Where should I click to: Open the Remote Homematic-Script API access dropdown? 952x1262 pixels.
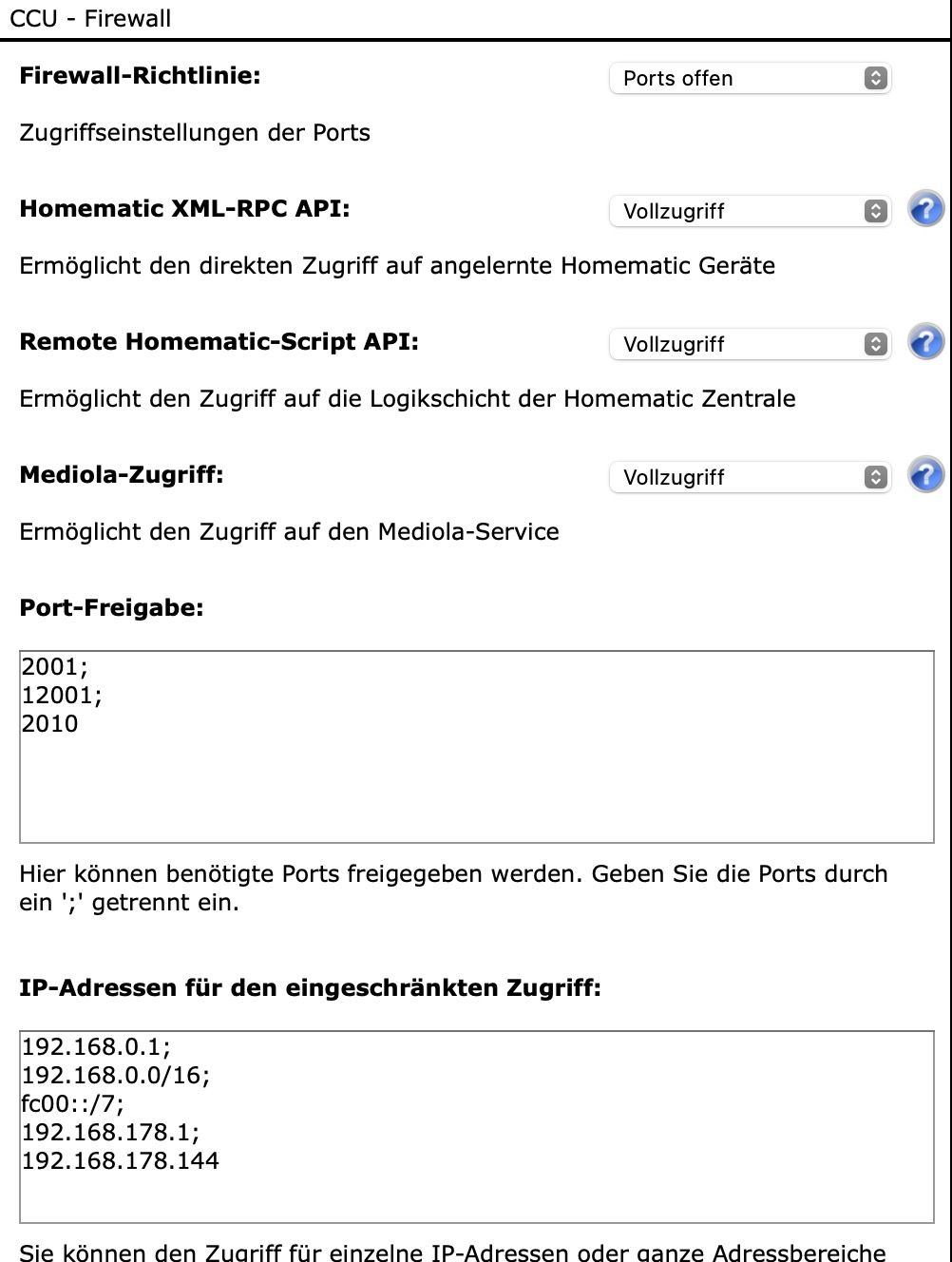[750, 344]
